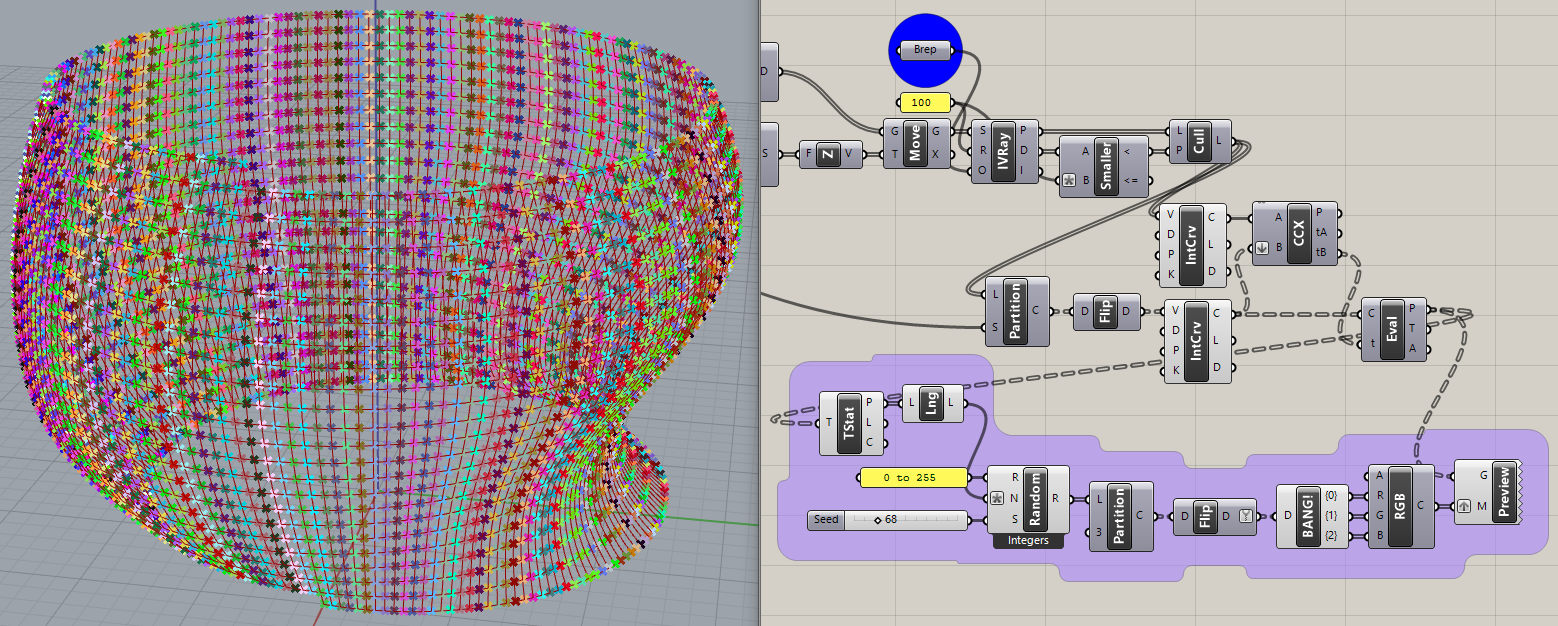Select the Lng list length component
The width and height of the screenshot is (1558, 626).
click(931, 402)
